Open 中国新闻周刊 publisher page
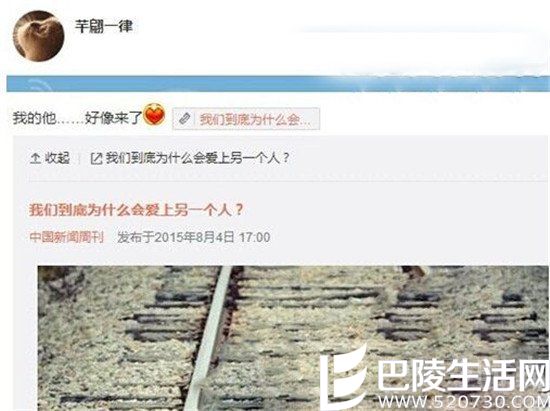 67,237
